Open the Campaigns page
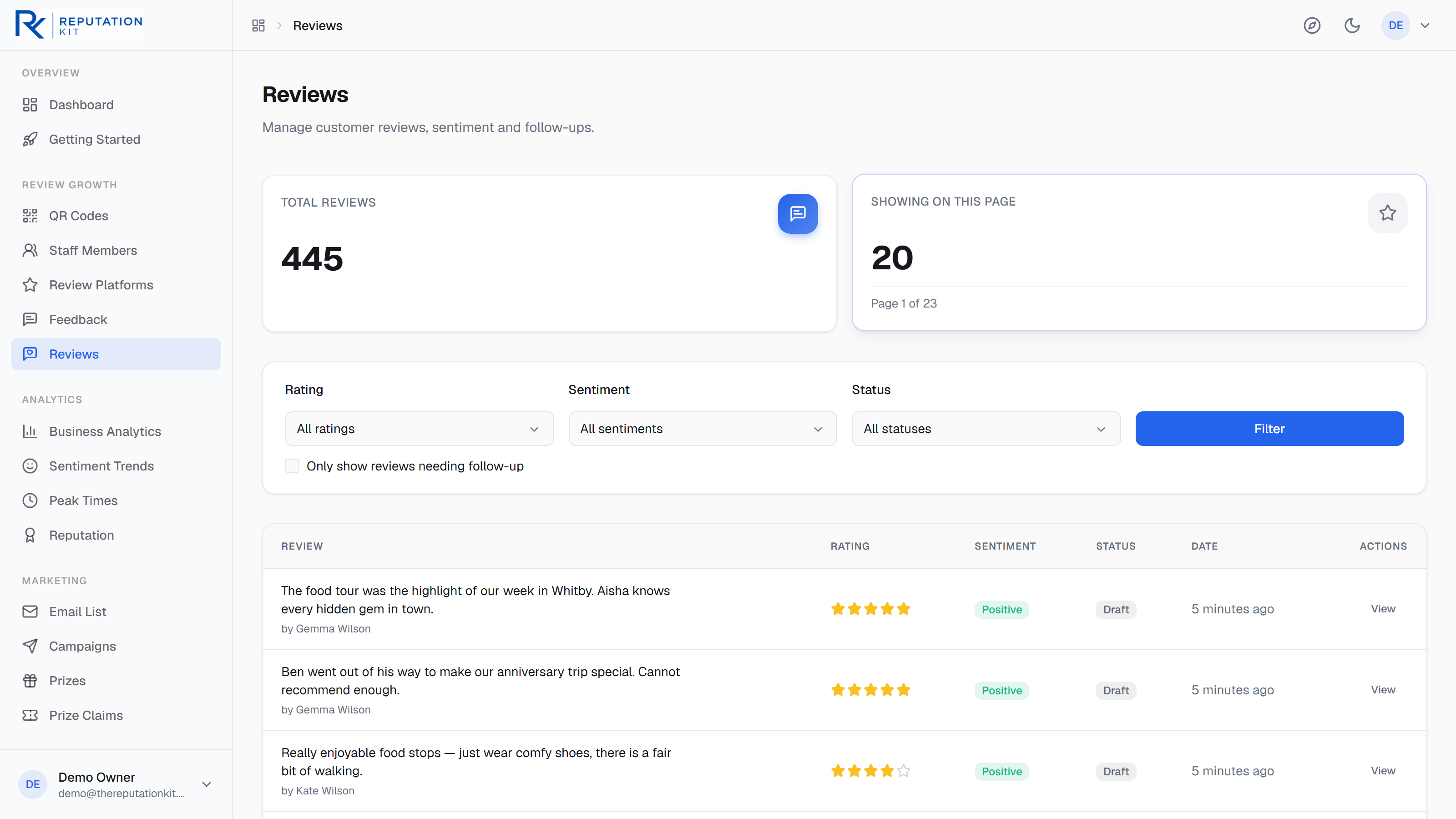The height and width of the screenshot is (819, 1456). [116, 646]
